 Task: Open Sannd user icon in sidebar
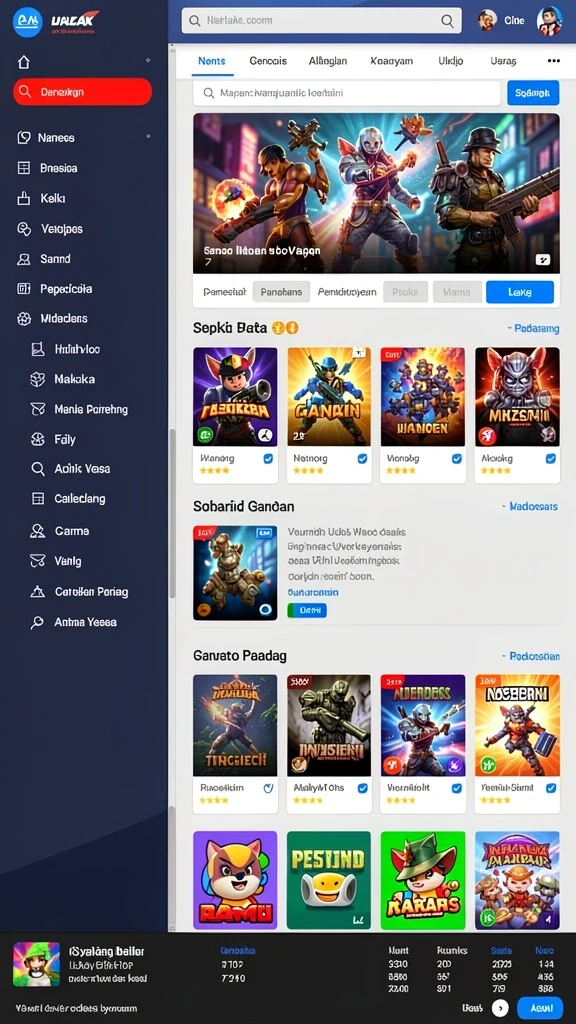tap(24, 259)
